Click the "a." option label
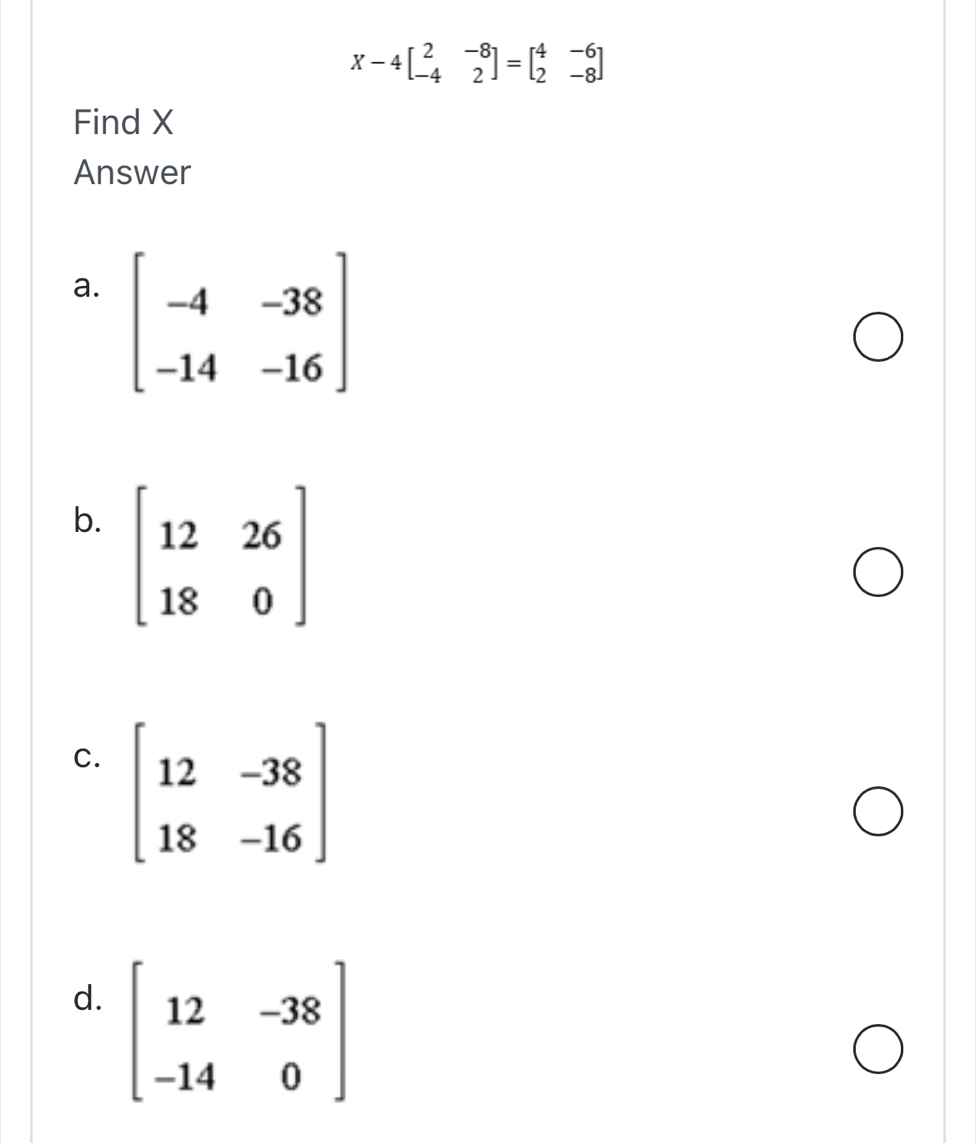This screenshot has width=976, height=1143. point(88,286)
